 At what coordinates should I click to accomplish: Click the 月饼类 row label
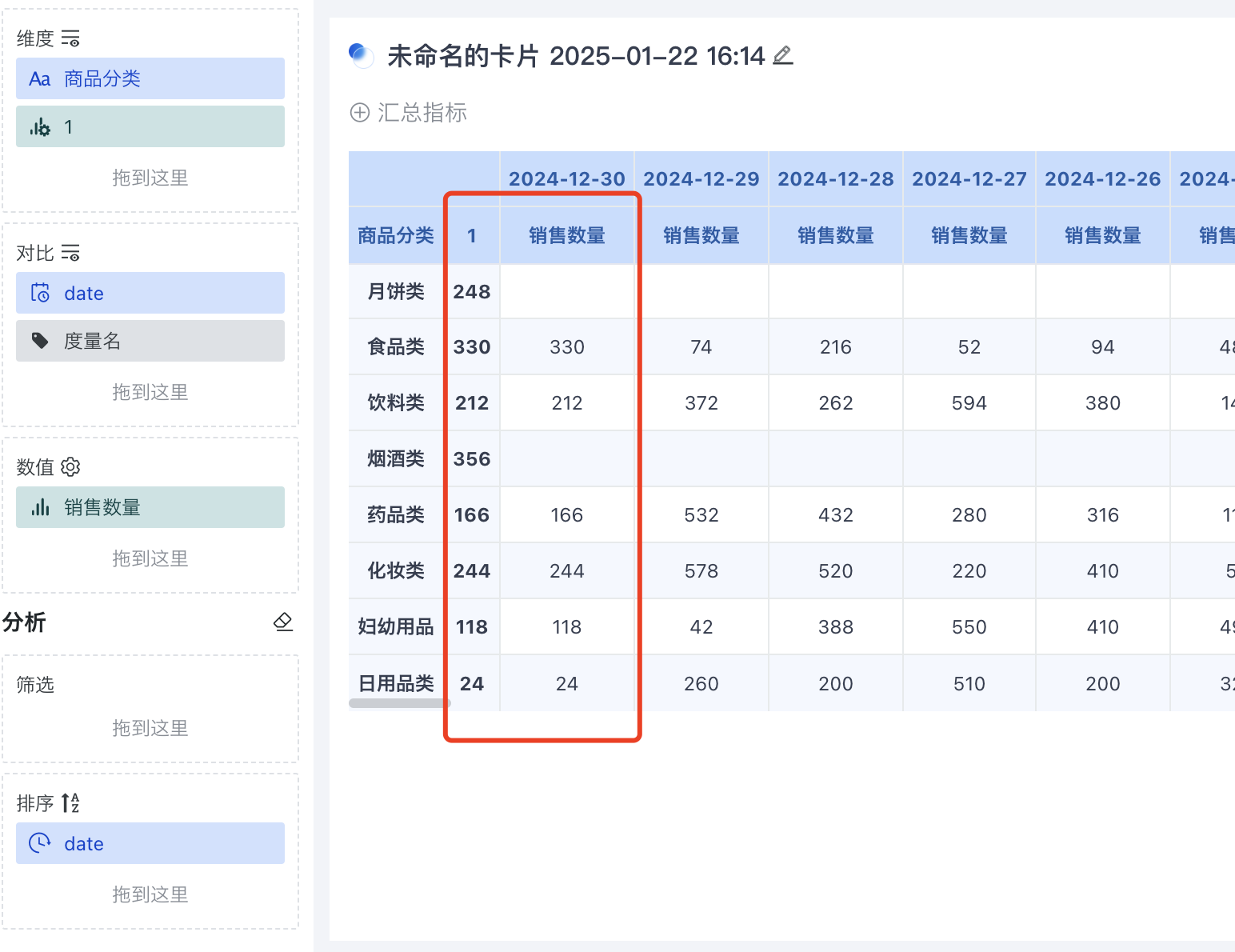click(396, 291)
